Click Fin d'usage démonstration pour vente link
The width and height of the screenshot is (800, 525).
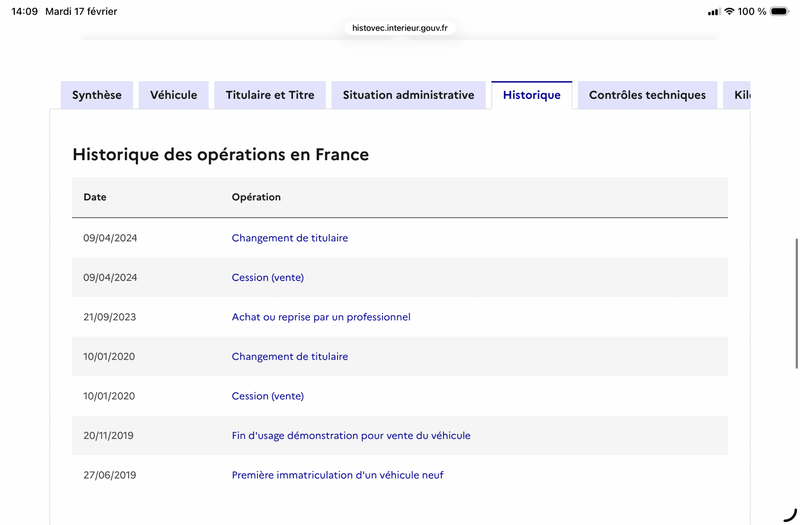click(x=351, y=435)
